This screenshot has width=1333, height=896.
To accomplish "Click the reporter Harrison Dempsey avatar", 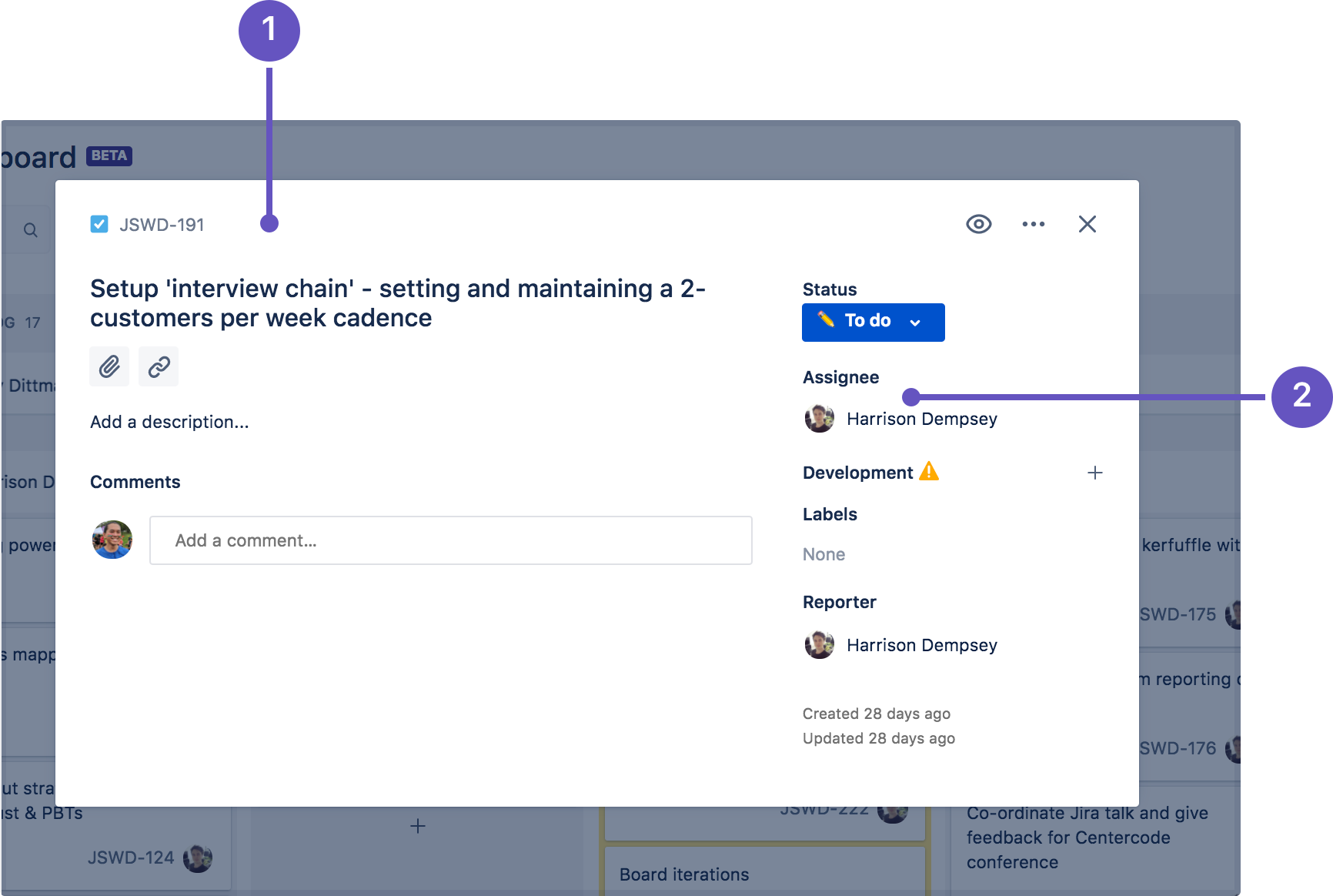I will (820, 645).
